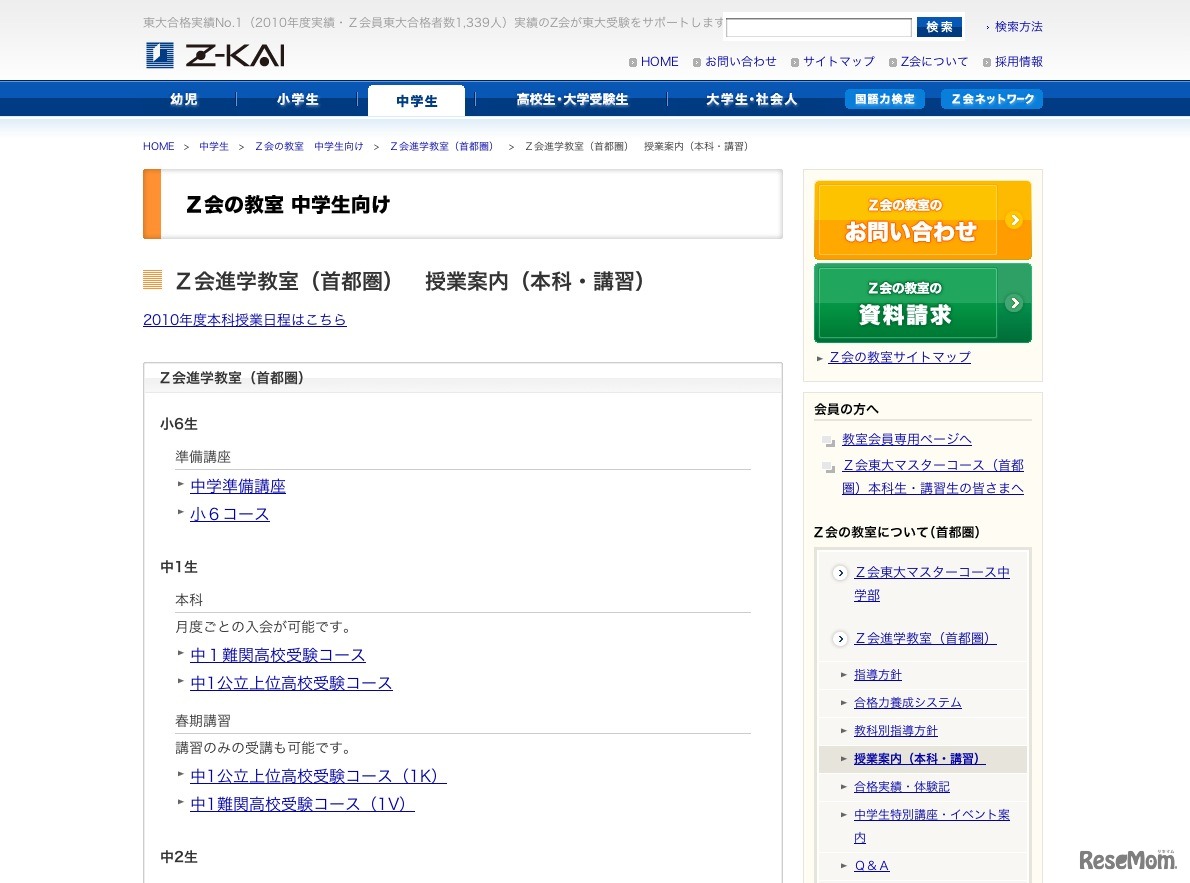Open the 中1難関高校受験コース link
Viewport: 1190px width, 883px height.
[277, 655]
